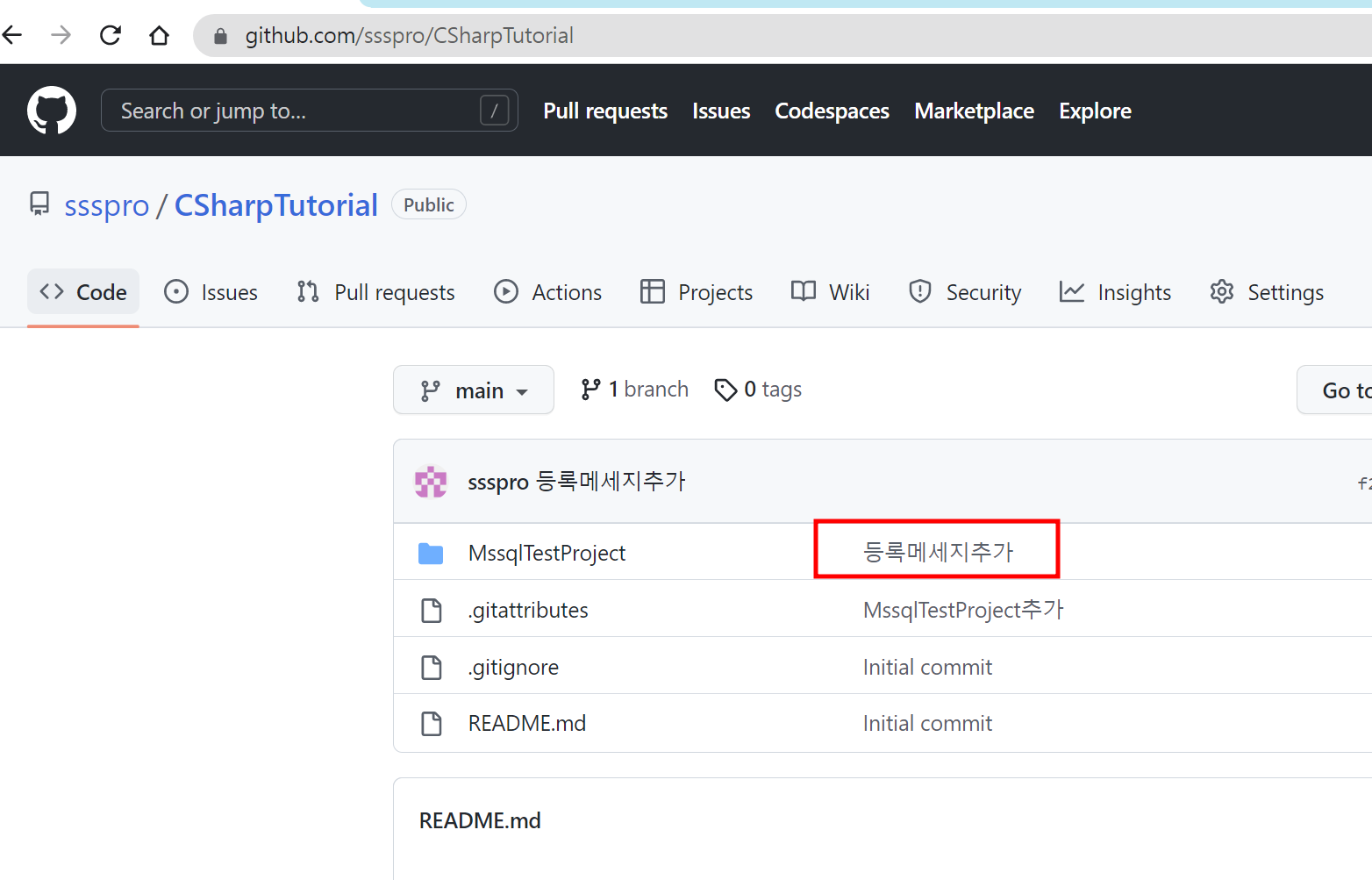1372x880 pixels.
Task: Switch to the repository Issues tab
Action: pos(211,291)
